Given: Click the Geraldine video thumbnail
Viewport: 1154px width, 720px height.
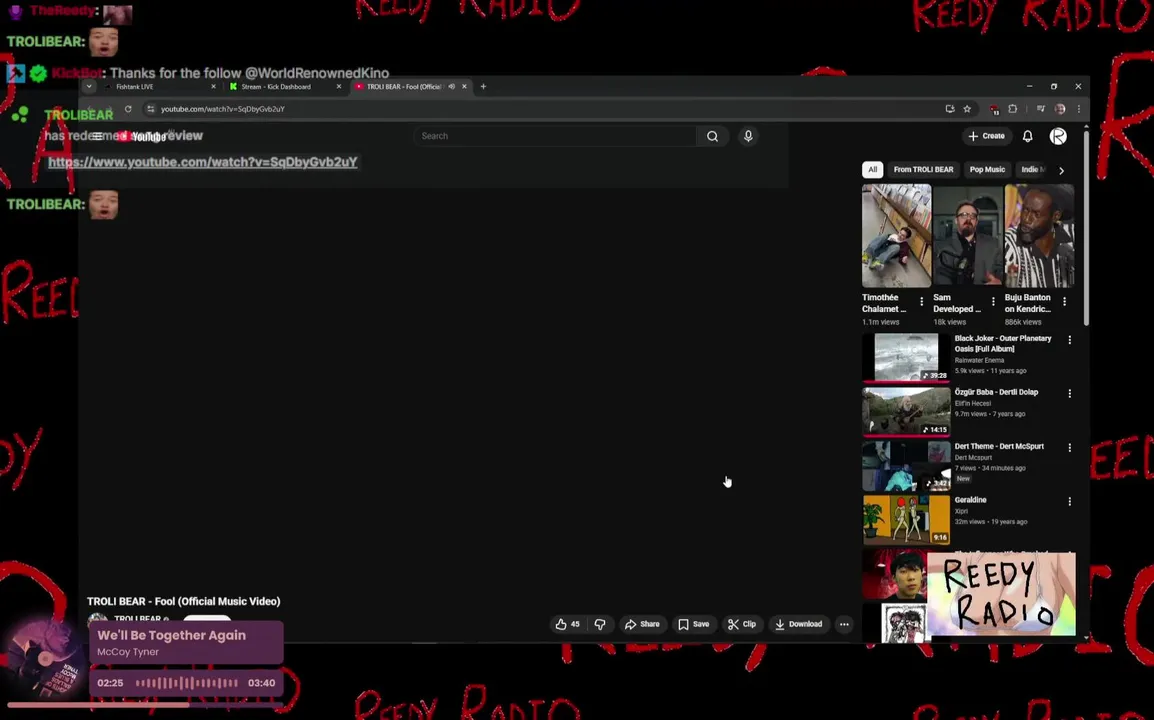Looking at the screenshot, I should [x=906, y=519].
